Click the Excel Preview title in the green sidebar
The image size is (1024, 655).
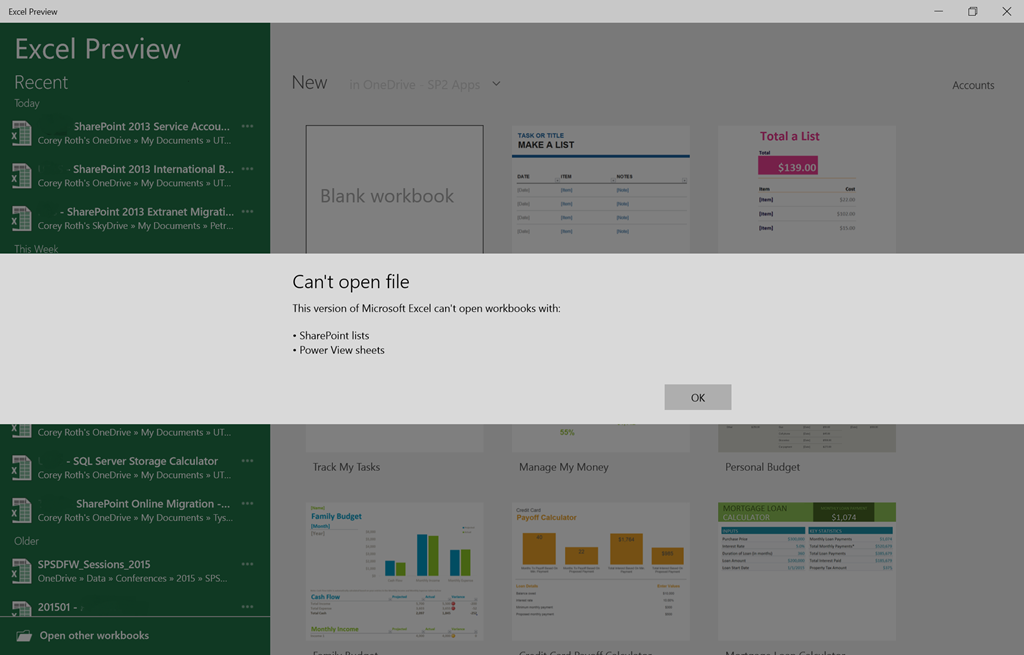[97, 49]
